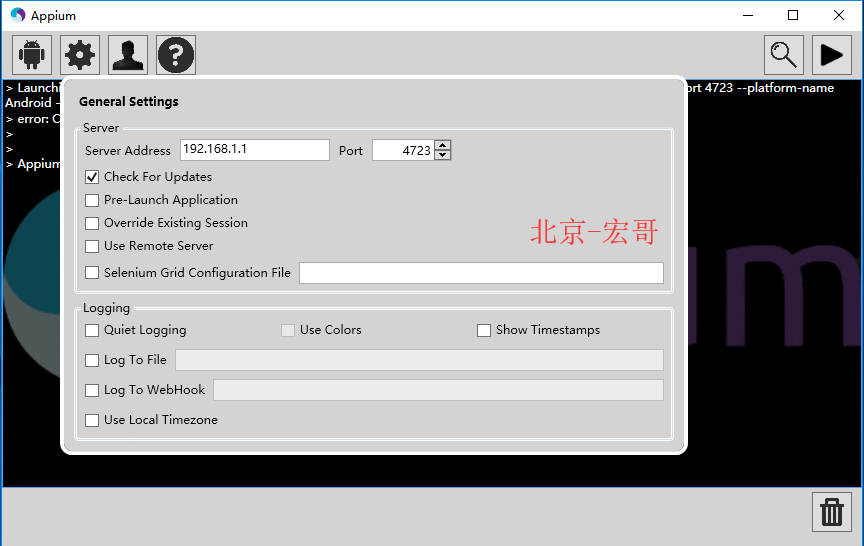The width and height of the screenshot is (864, 546).
Task: Enable Log To File checkbox
Action: pos(92,360)
